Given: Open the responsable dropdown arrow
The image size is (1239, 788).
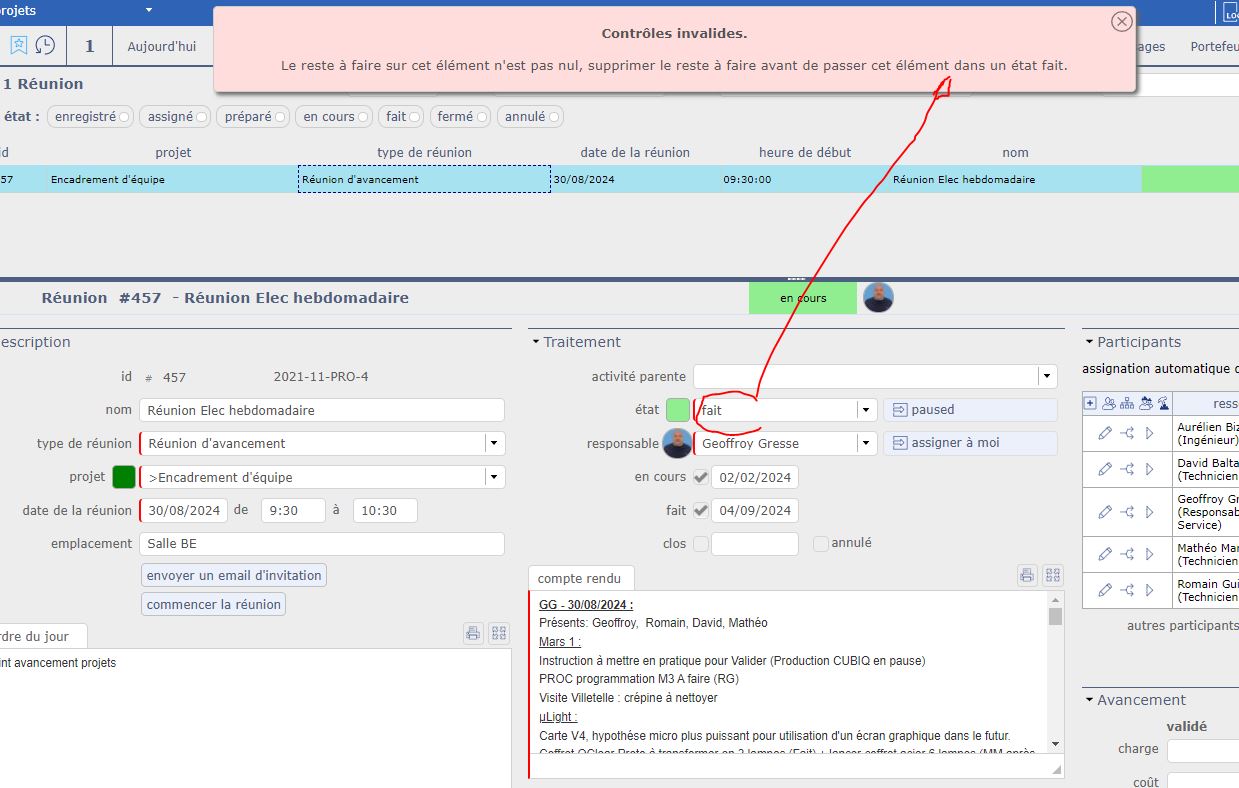Looking at the screenshot, I should tap(866, 443).
